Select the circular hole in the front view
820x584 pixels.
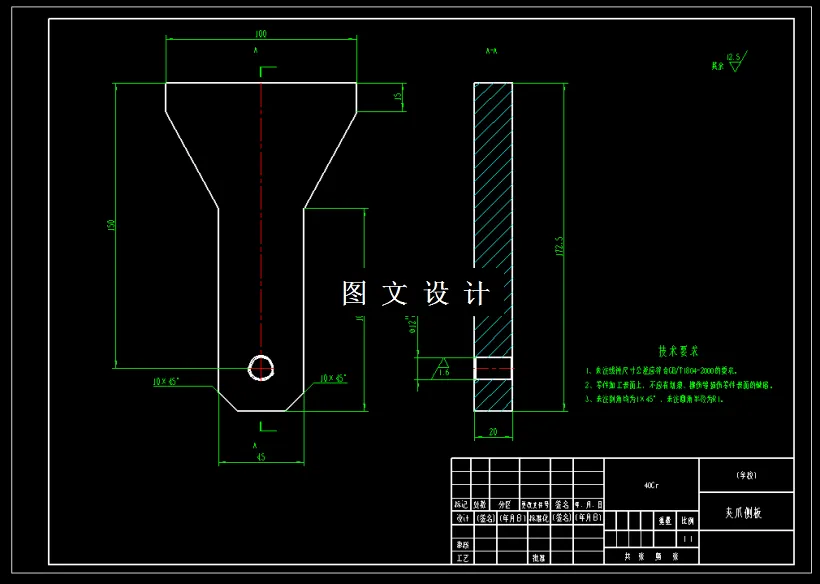coord(261,368)
